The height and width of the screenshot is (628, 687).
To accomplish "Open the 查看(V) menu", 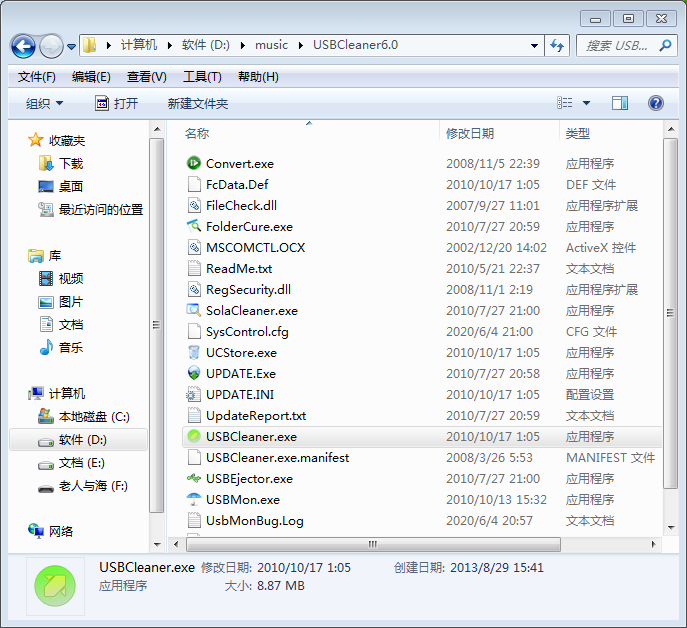I will 147,77.
